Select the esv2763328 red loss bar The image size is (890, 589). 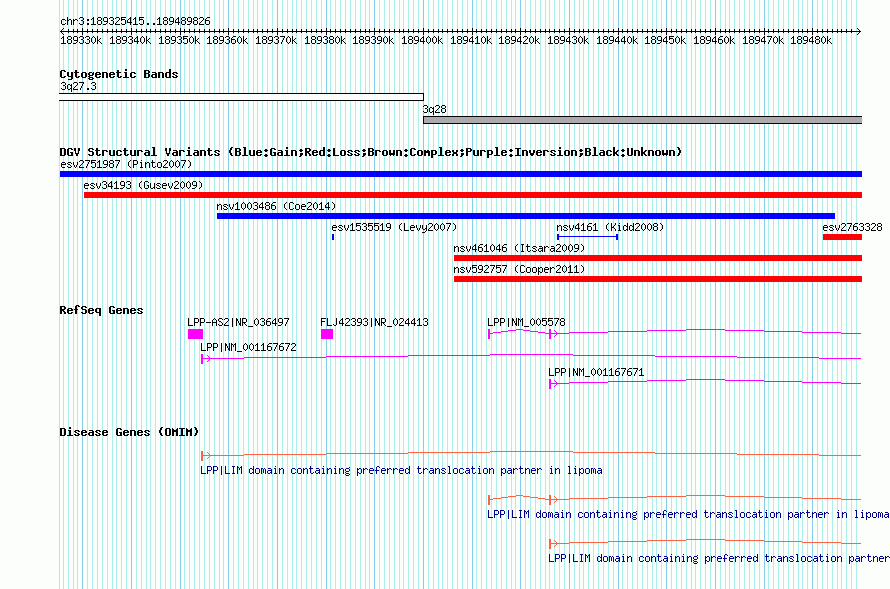click(842, 237)
